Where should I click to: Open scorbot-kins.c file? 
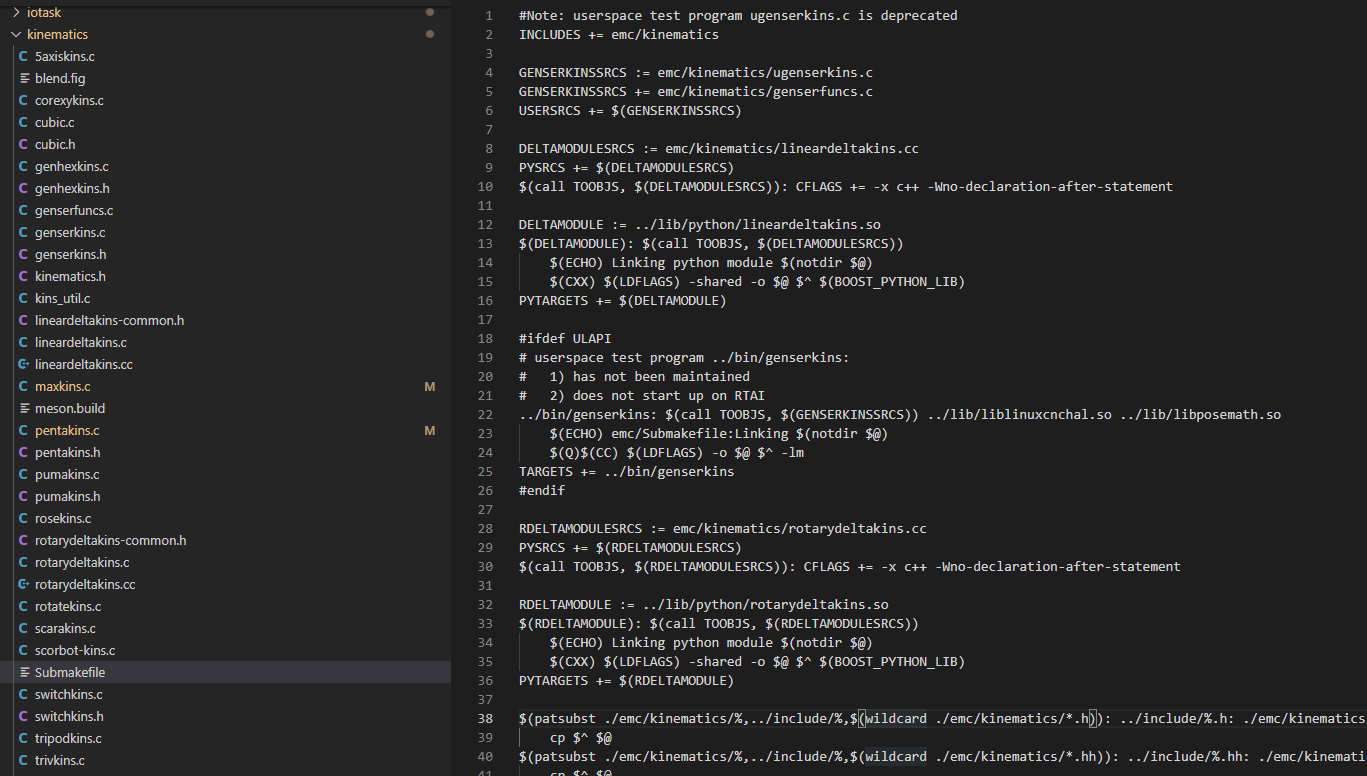click(75, 650)
